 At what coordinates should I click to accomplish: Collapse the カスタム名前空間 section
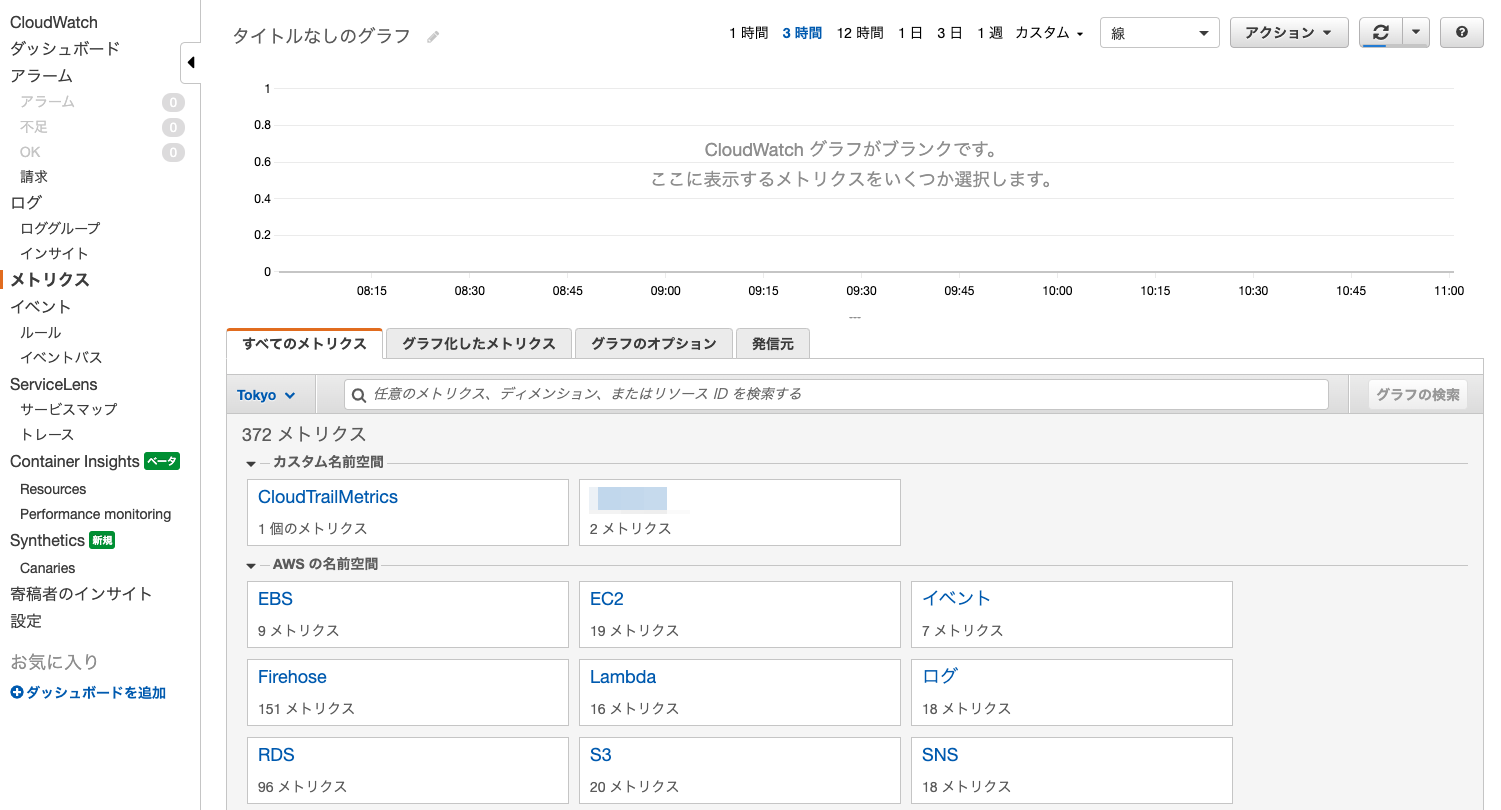coord(250,463)
